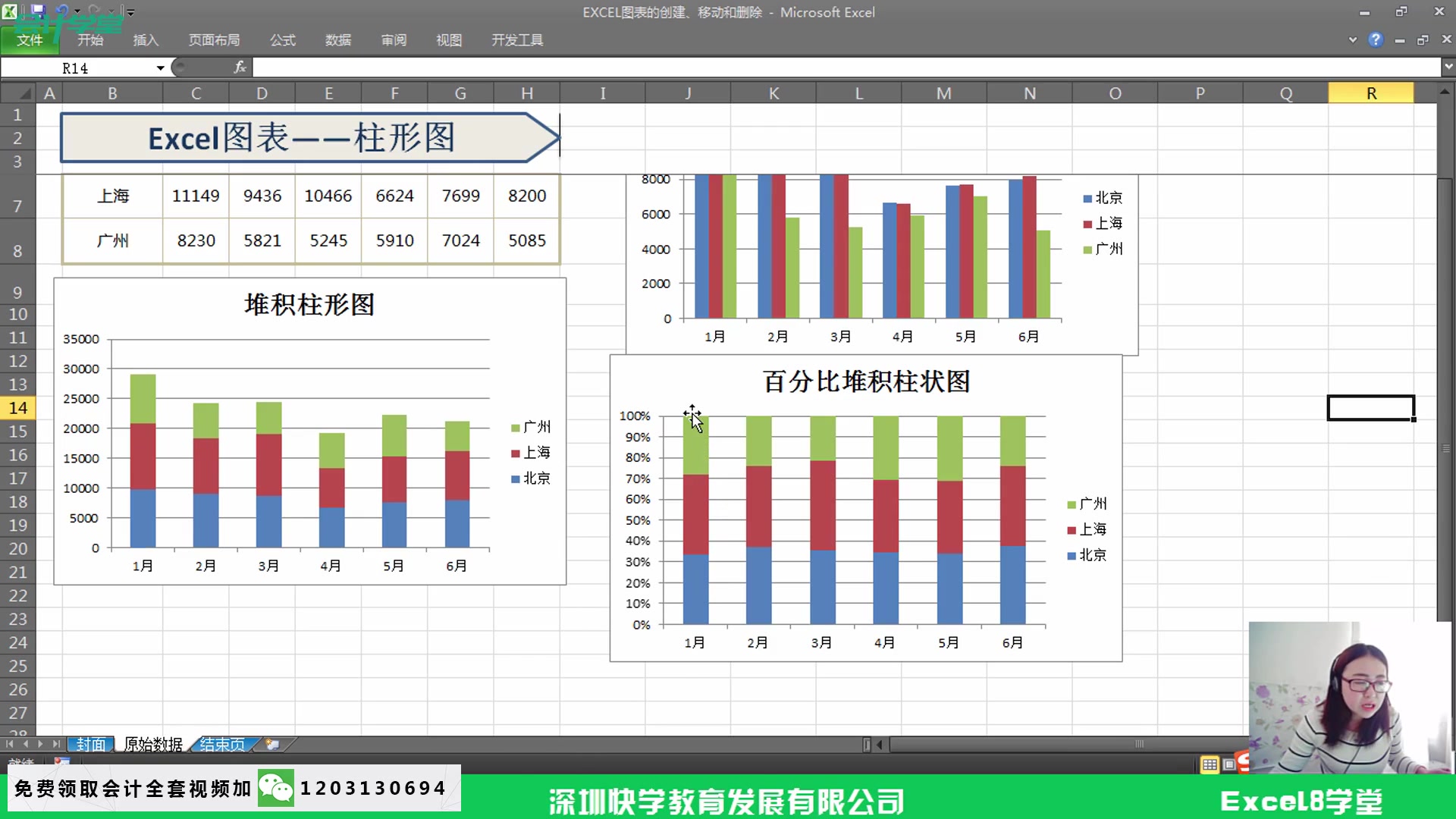
Task: Click inside the formula bar input
Action: point(834,67)
